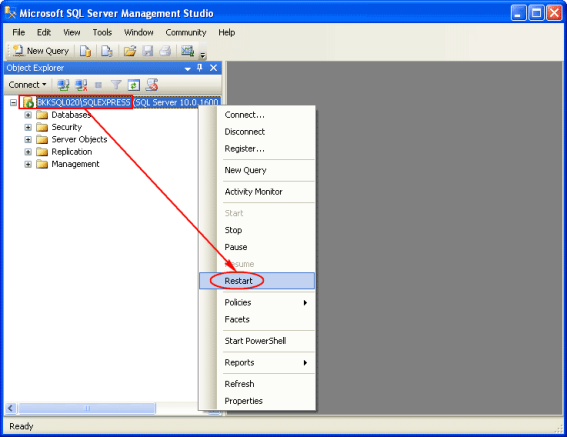Viewport: 567px width, 437px height.
Task: Expand the Management folder
Action: [x=28, y=164]
